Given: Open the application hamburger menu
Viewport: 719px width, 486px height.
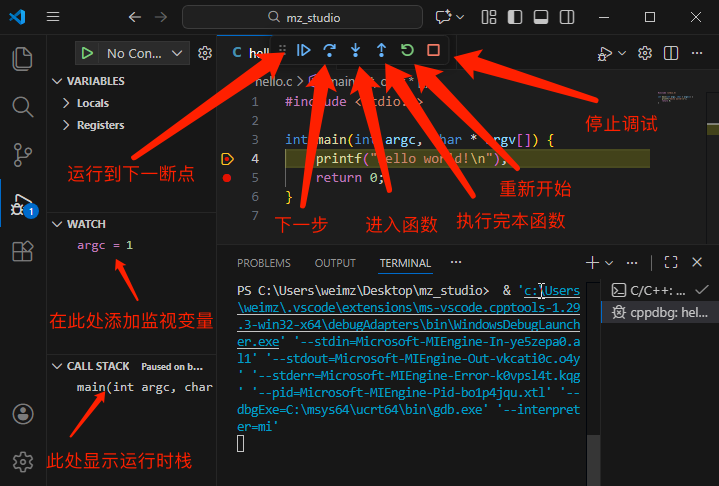Looking at the screenshot, I should tap(53, 17).
